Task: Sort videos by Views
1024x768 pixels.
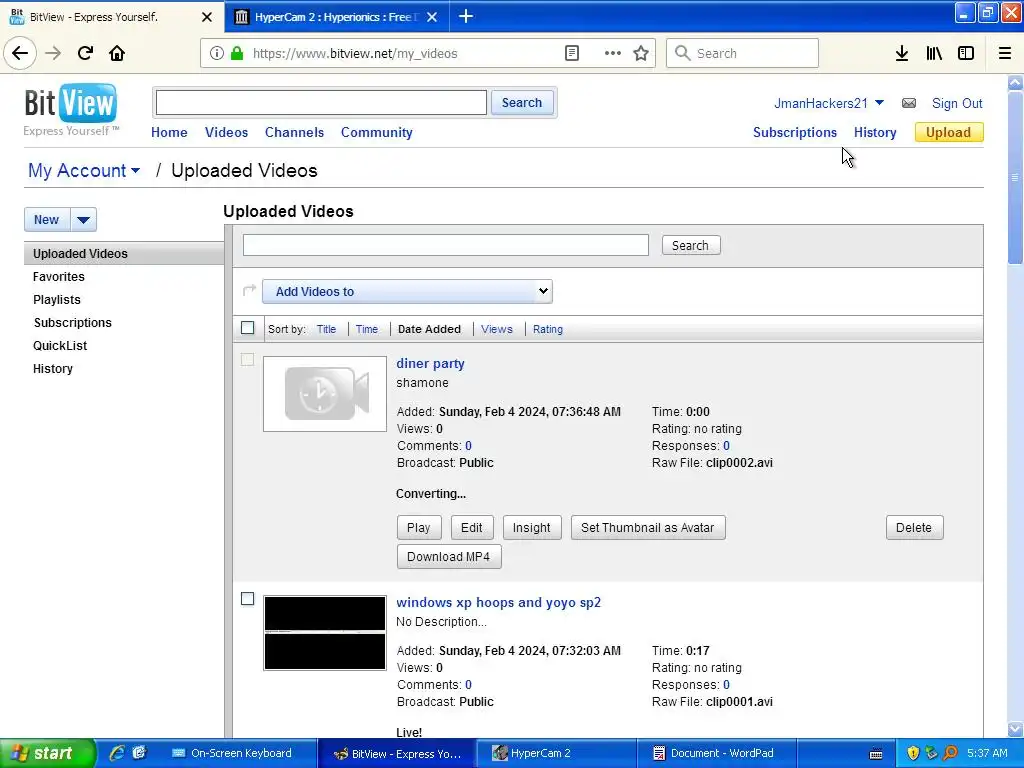Action: pyautogui.click(x=497, y=329)
